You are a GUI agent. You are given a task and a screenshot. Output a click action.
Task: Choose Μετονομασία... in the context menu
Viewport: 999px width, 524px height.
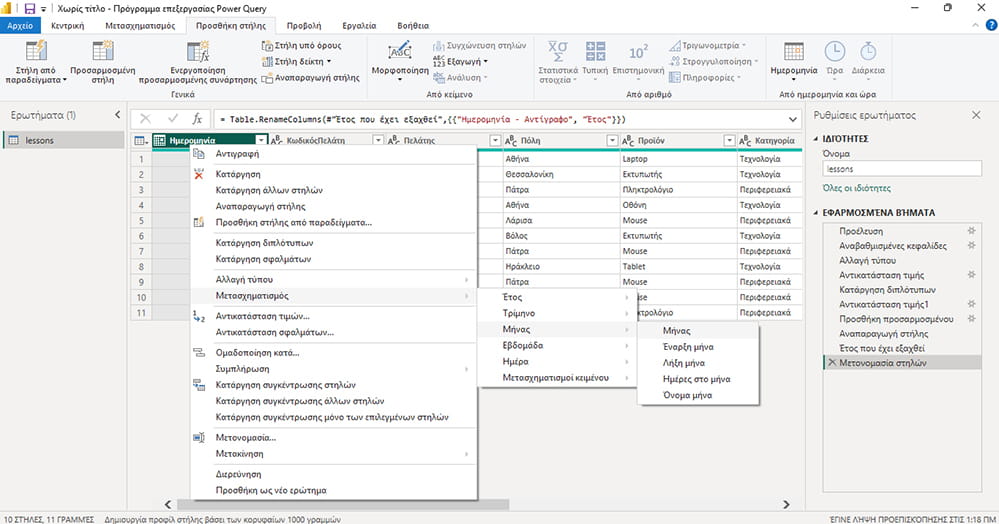(334, 437)
